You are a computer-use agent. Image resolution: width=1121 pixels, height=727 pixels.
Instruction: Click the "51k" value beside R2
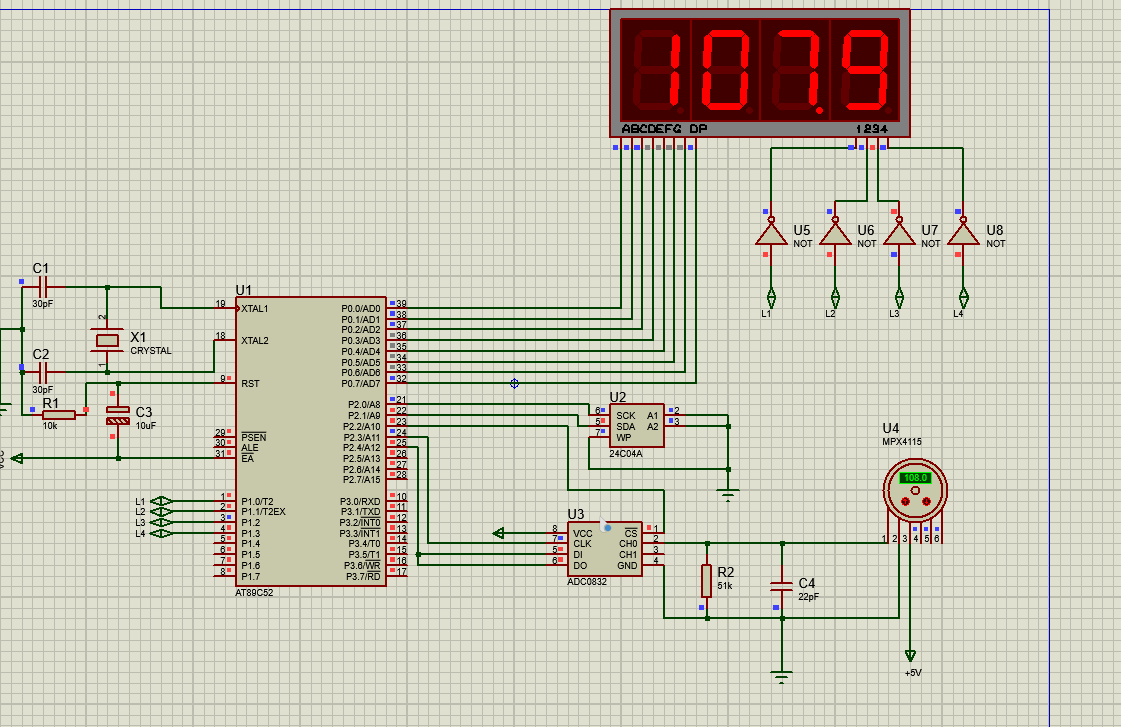click(725, 586)
